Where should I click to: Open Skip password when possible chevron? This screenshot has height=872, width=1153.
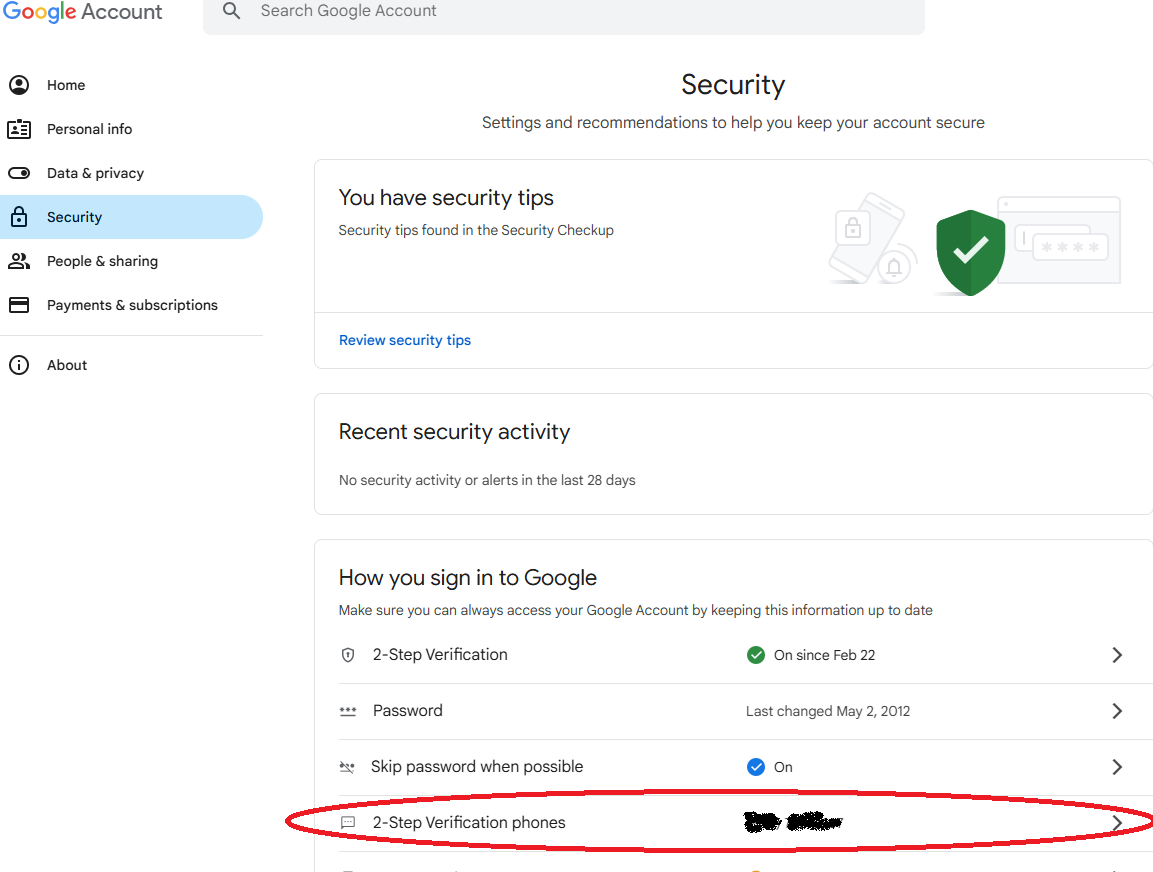pyautogui.click(x=1117, y=767)
